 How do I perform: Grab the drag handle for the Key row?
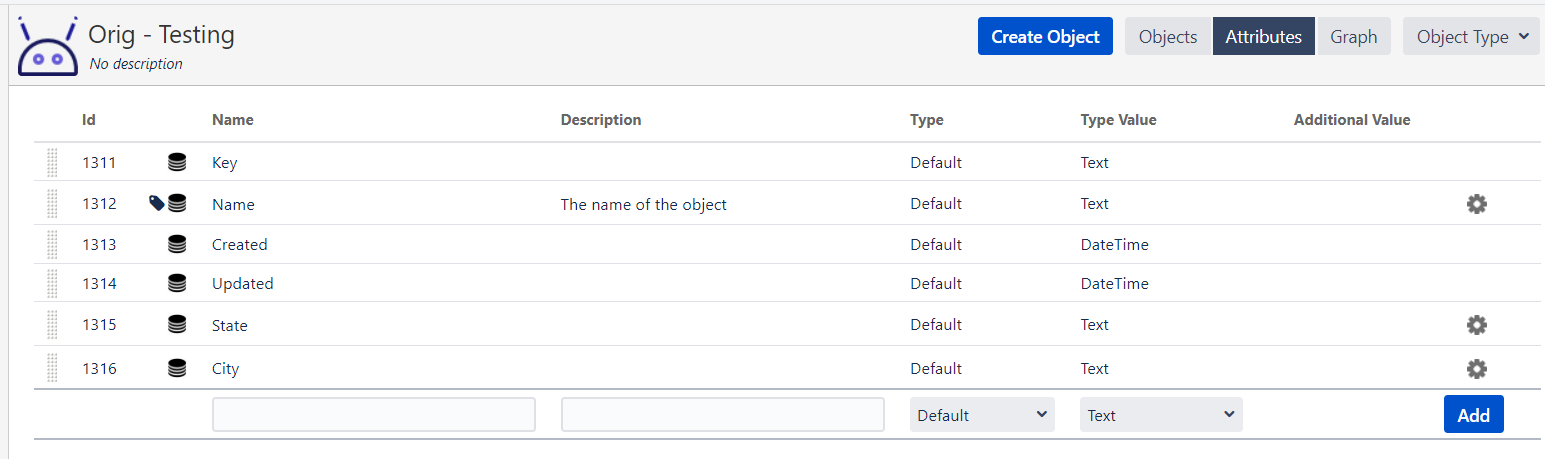click(52, 162)
